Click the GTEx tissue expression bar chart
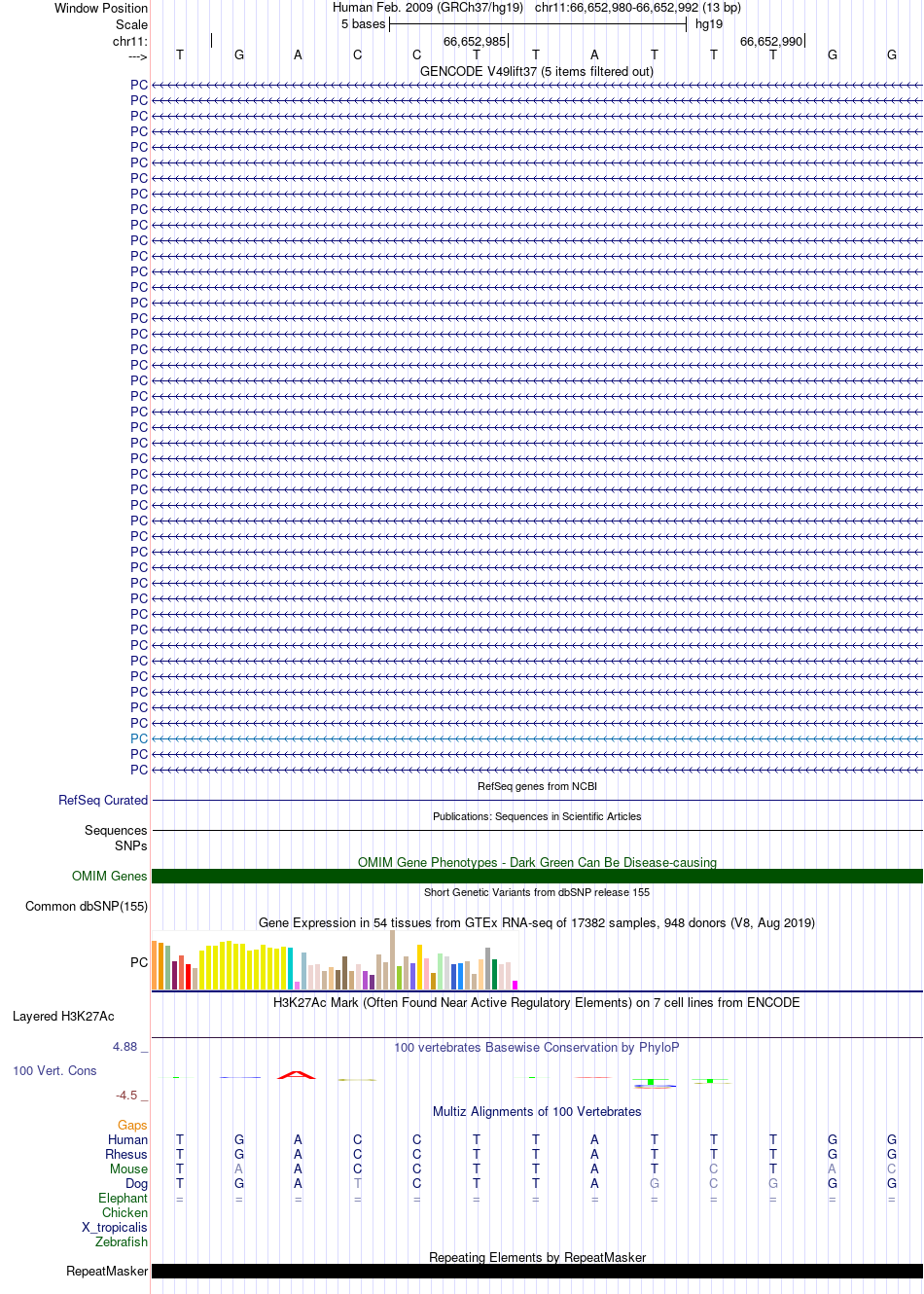The image size is (924, 1294). coord(335,961)
